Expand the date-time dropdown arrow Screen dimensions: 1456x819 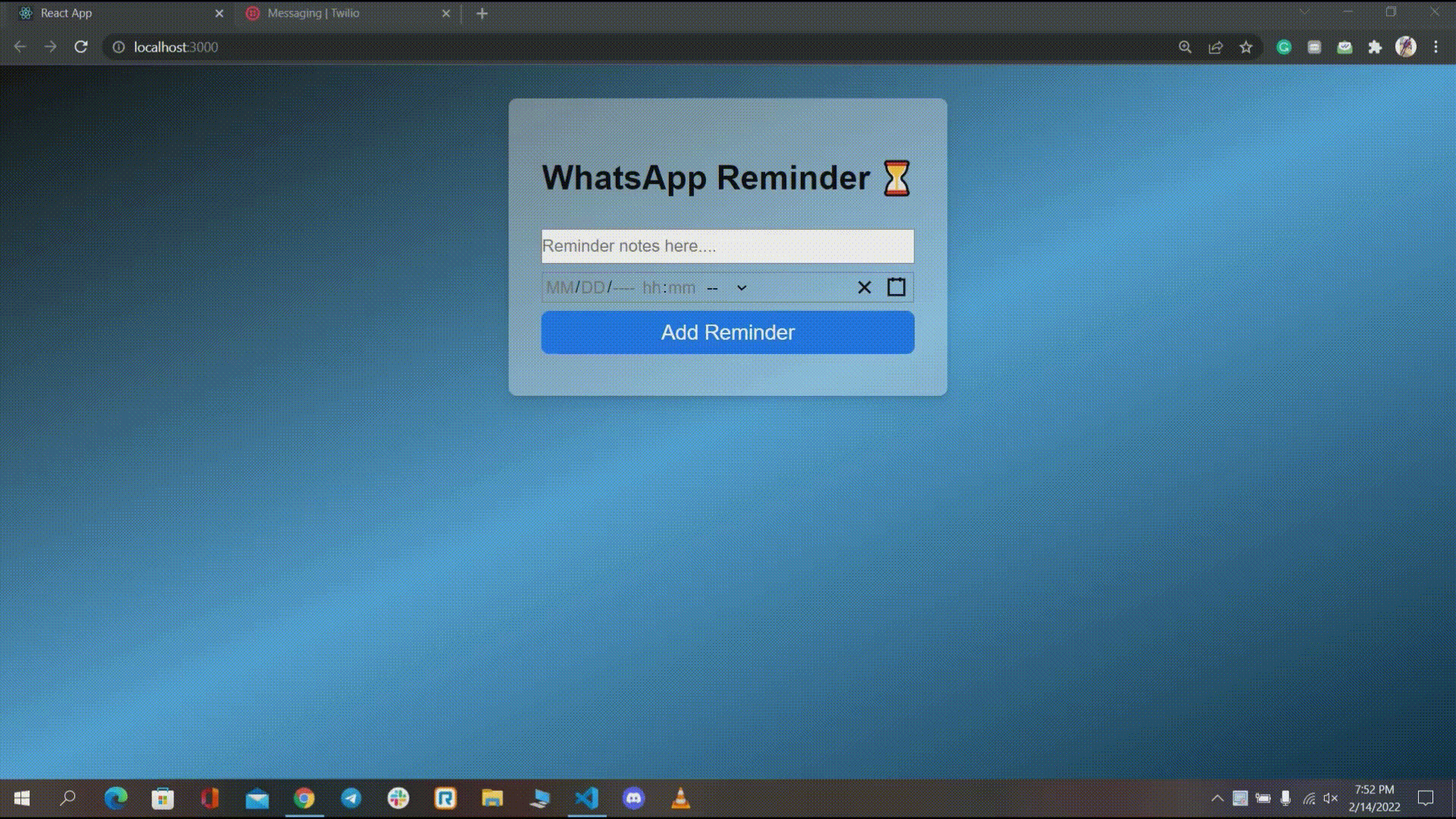pos(742,287)
